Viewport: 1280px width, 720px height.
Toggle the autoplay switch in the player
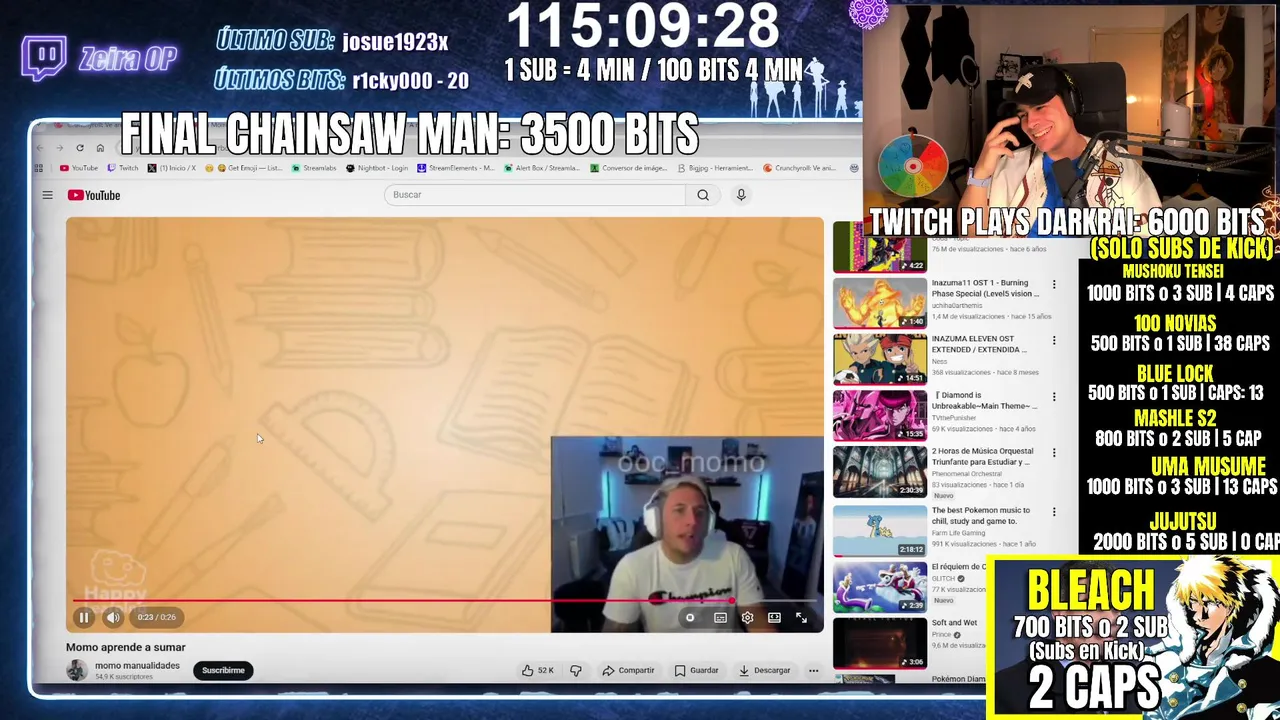(x=690, y=618)
